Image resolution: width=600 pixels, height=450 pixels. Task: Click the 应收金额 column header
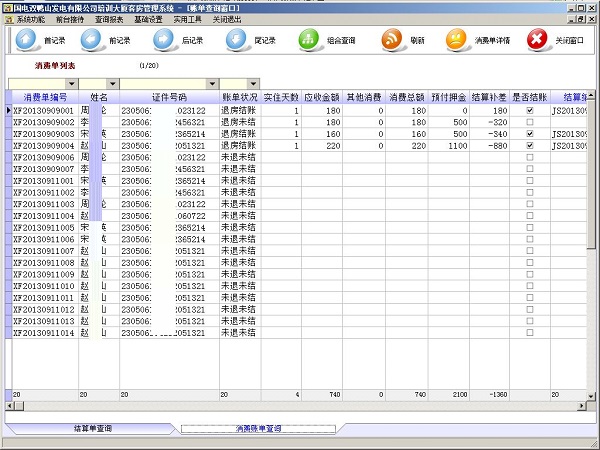(x=322, y=97)
